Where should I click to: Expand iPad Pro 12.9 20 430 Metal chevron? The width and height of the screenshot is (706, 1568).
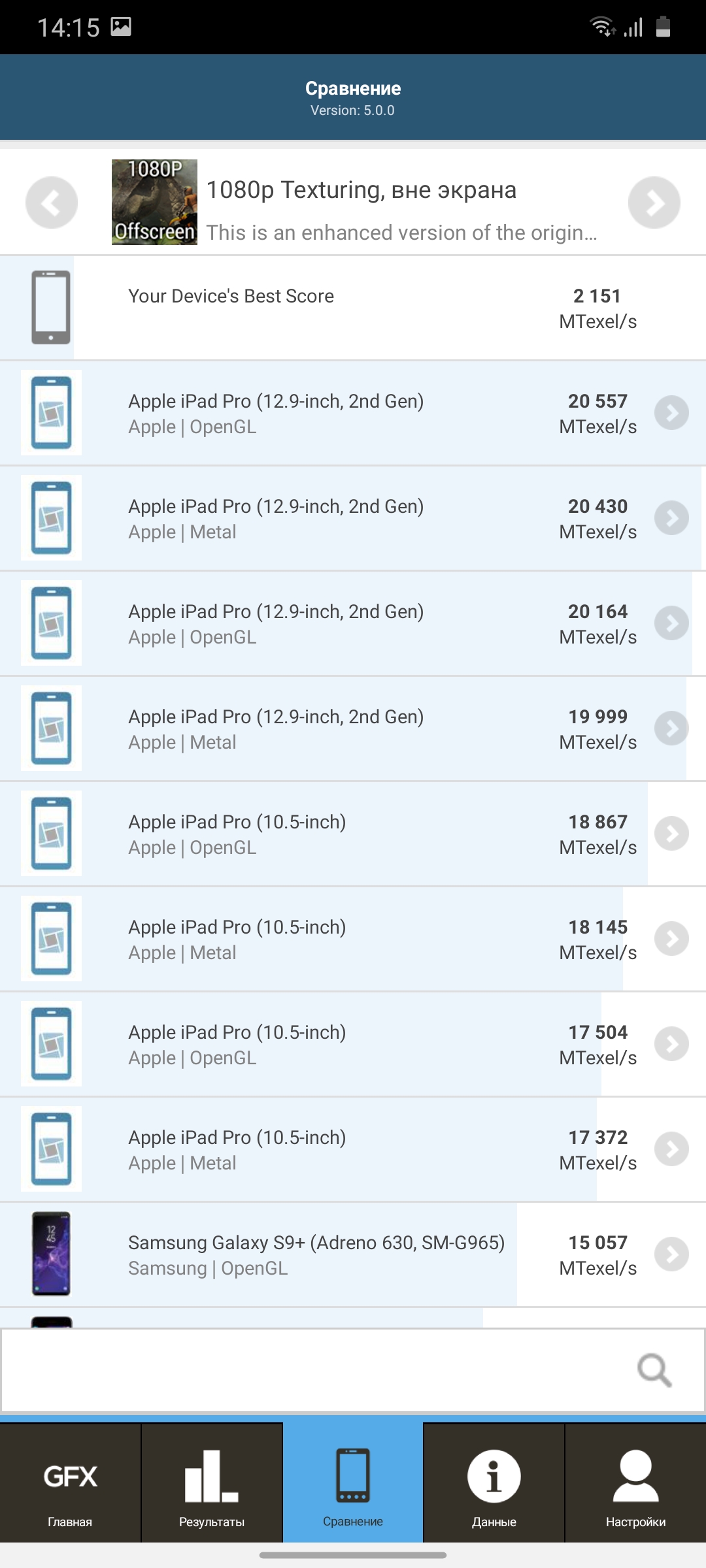[672, 518]
